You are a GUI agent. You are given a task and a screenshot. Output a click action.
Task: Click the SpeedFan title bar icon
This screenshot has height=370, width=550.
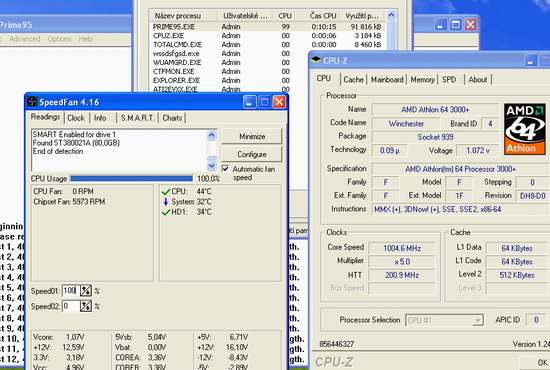tap(32, 102)
